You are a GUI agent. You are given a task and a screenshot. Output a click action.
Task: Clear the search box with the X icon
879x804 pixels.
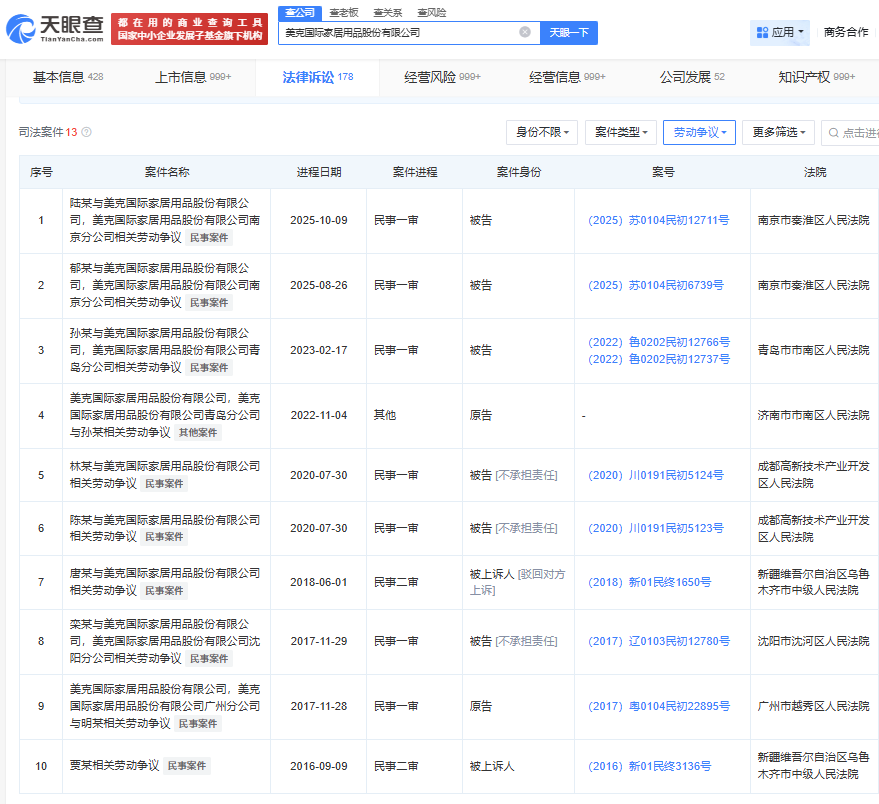click(525, 32)
